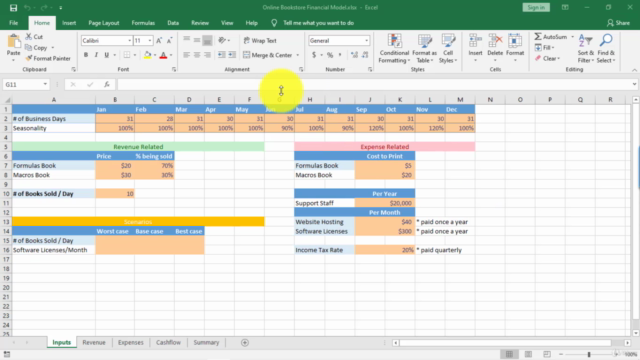Image resolution: width=640 pixels, height=360 pixels.
Task: Apply percent style format
Action: [x=330, y=55]
